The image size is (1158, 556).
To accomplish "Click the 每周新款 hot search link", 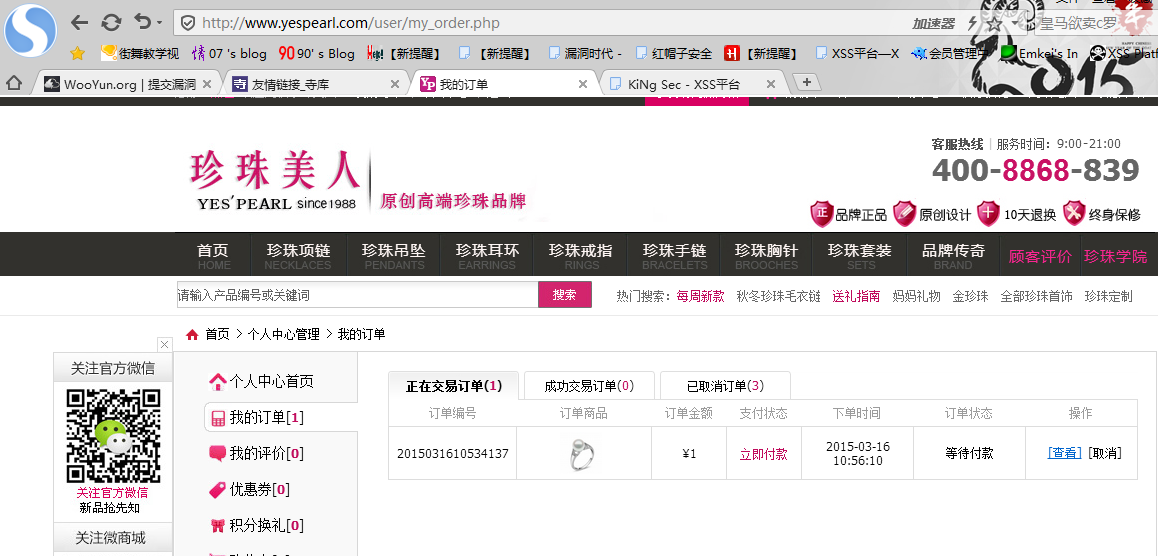I will pos(700,296).
